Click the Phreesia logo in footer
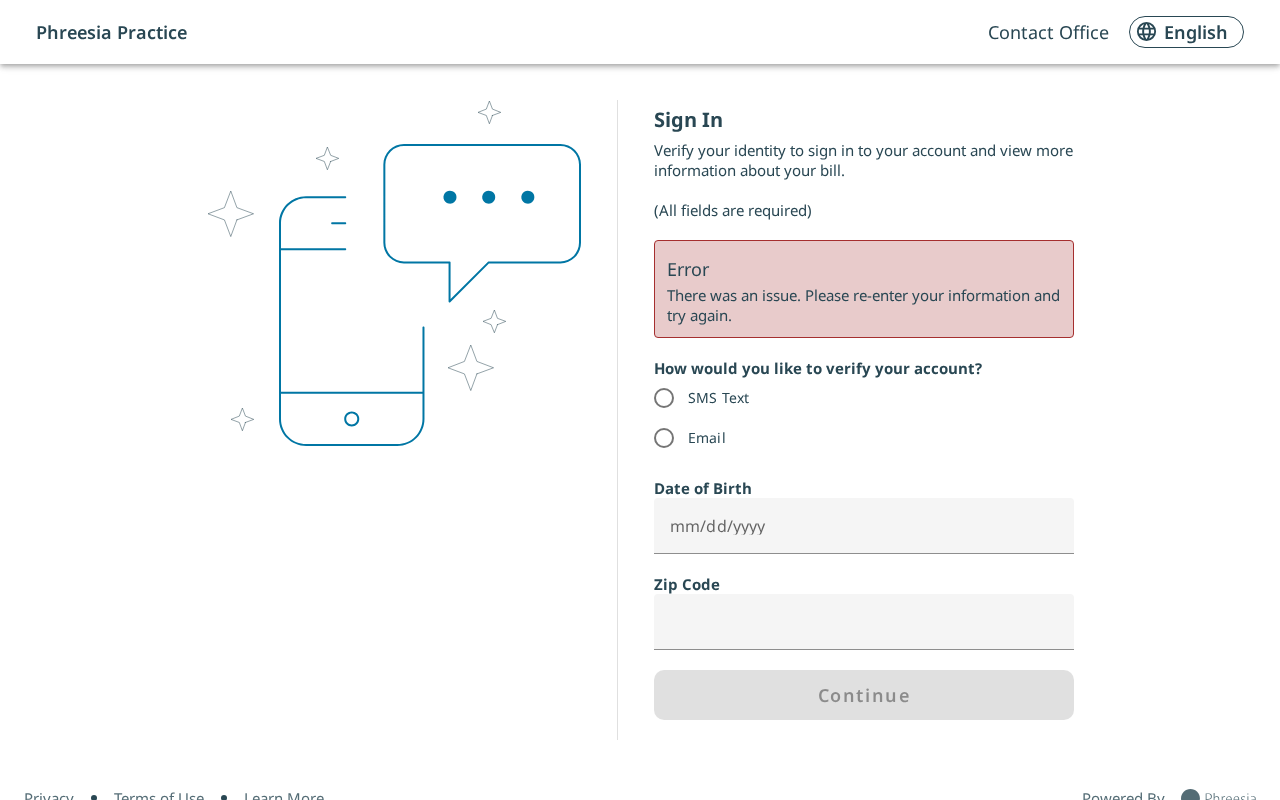This screenshot has width=1280, height=800. pos(1190,796)
